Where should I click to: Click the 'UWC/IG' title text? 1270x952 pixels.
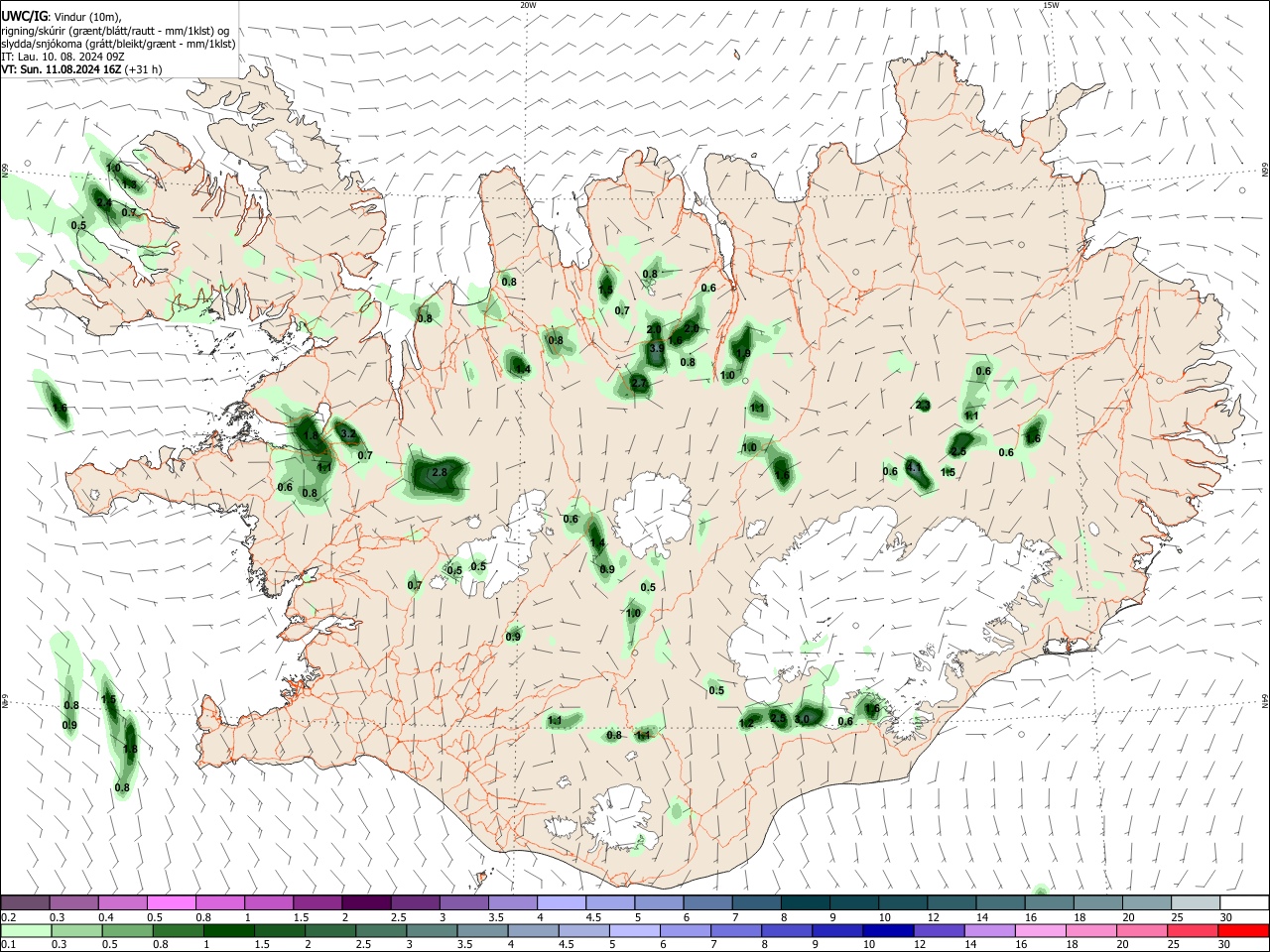coord(25,16)
